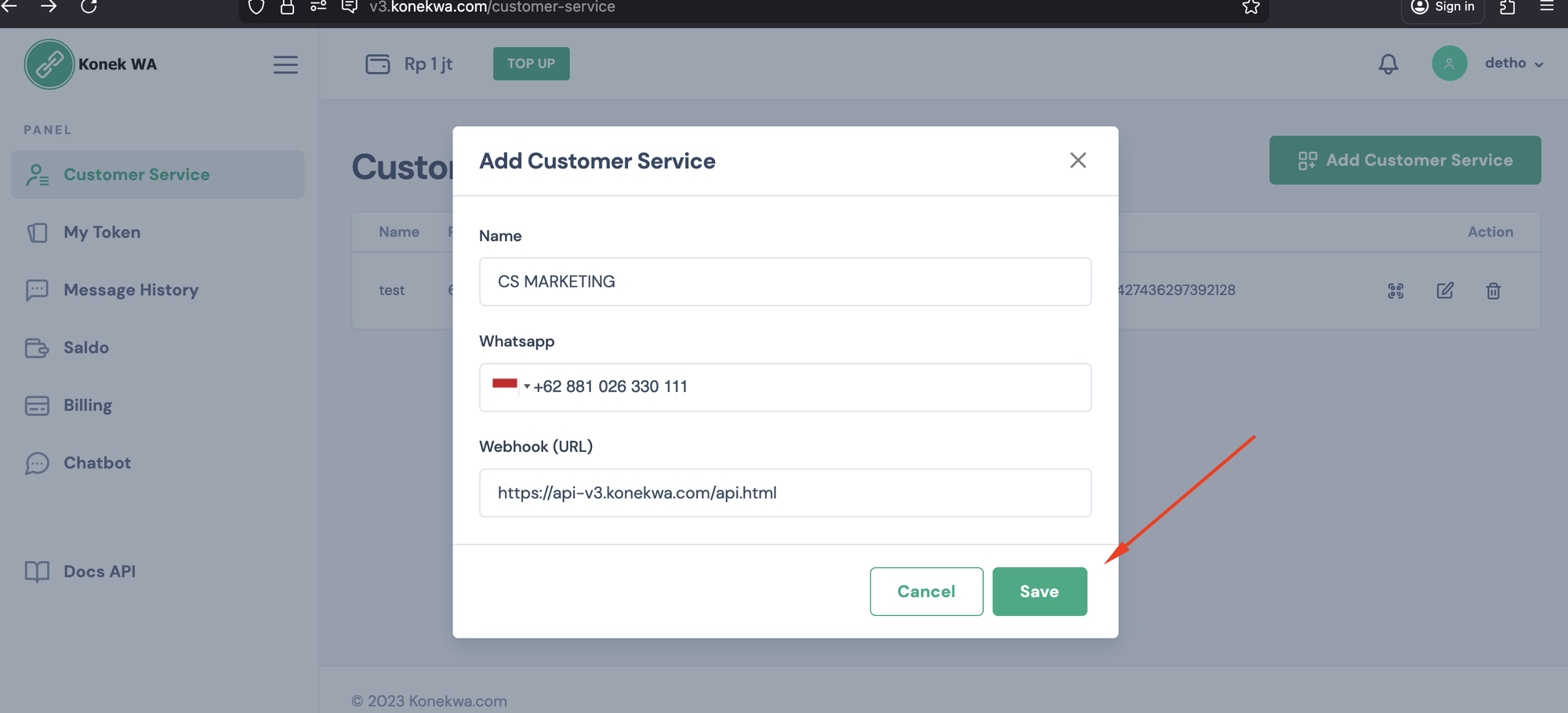Delete test row with trash icon
Viewport: 1568px width, 713px height.
coord(1493,291)
